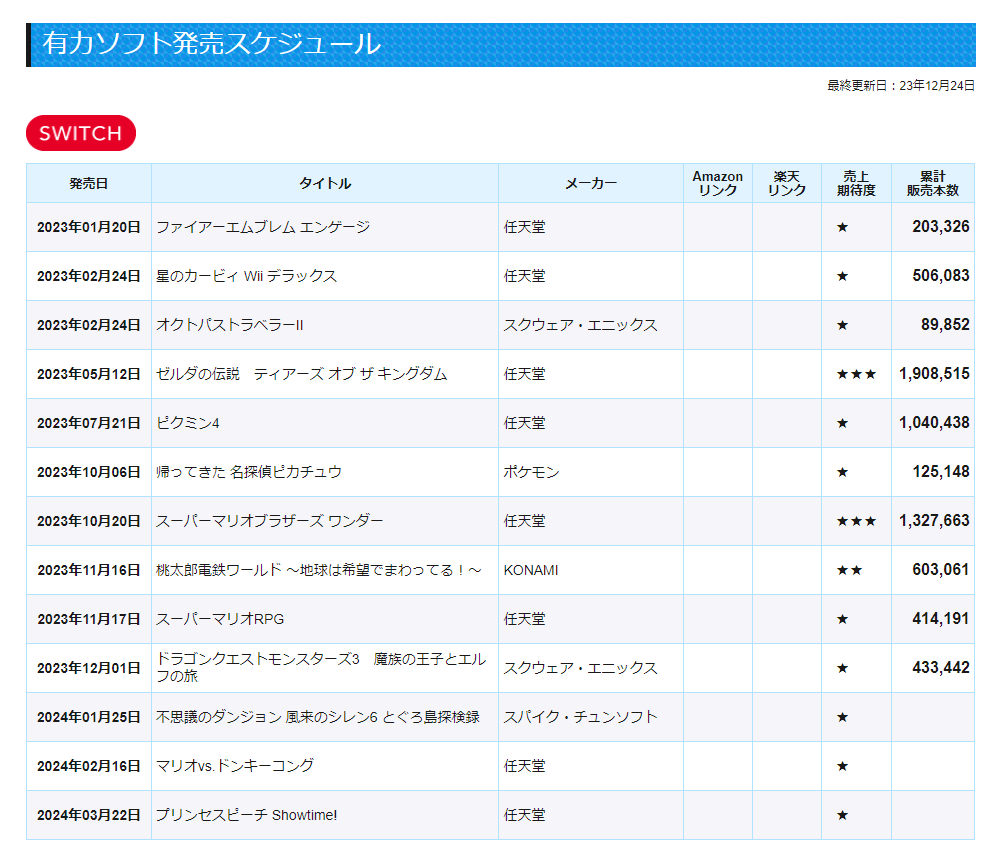
Task: Click the 発売日 column header
Action: click(89, 183)
